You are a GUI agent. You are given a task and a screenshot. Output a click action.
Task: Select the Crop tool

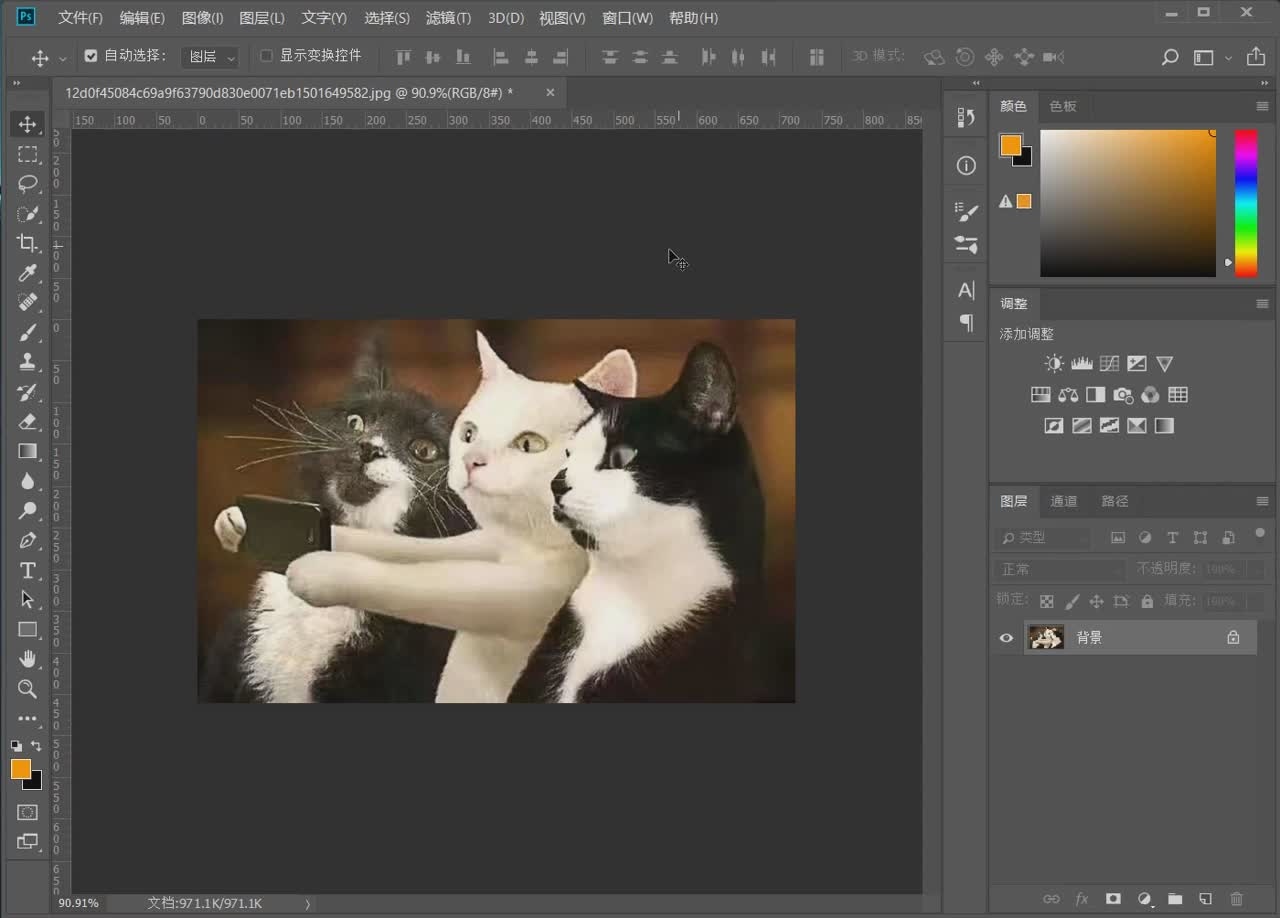[x=28, y=243]
